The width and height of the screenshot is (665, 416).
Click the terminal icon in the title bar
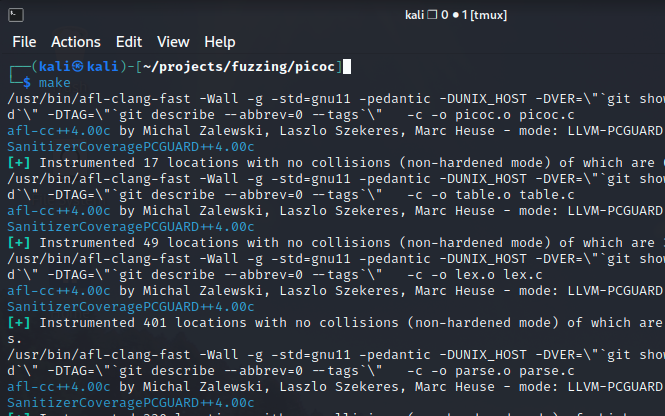[16, 15]
